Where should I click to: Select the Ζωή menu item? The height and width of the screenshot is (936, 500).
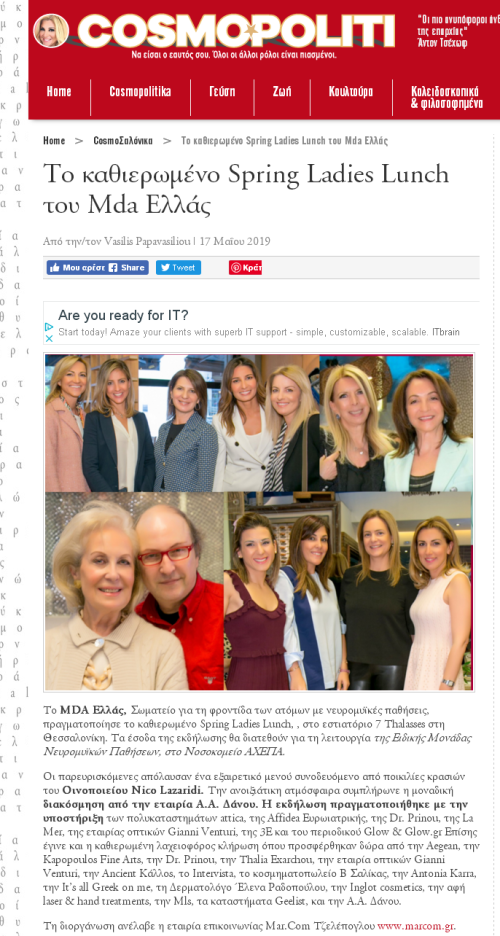click(x=282, y=91)
